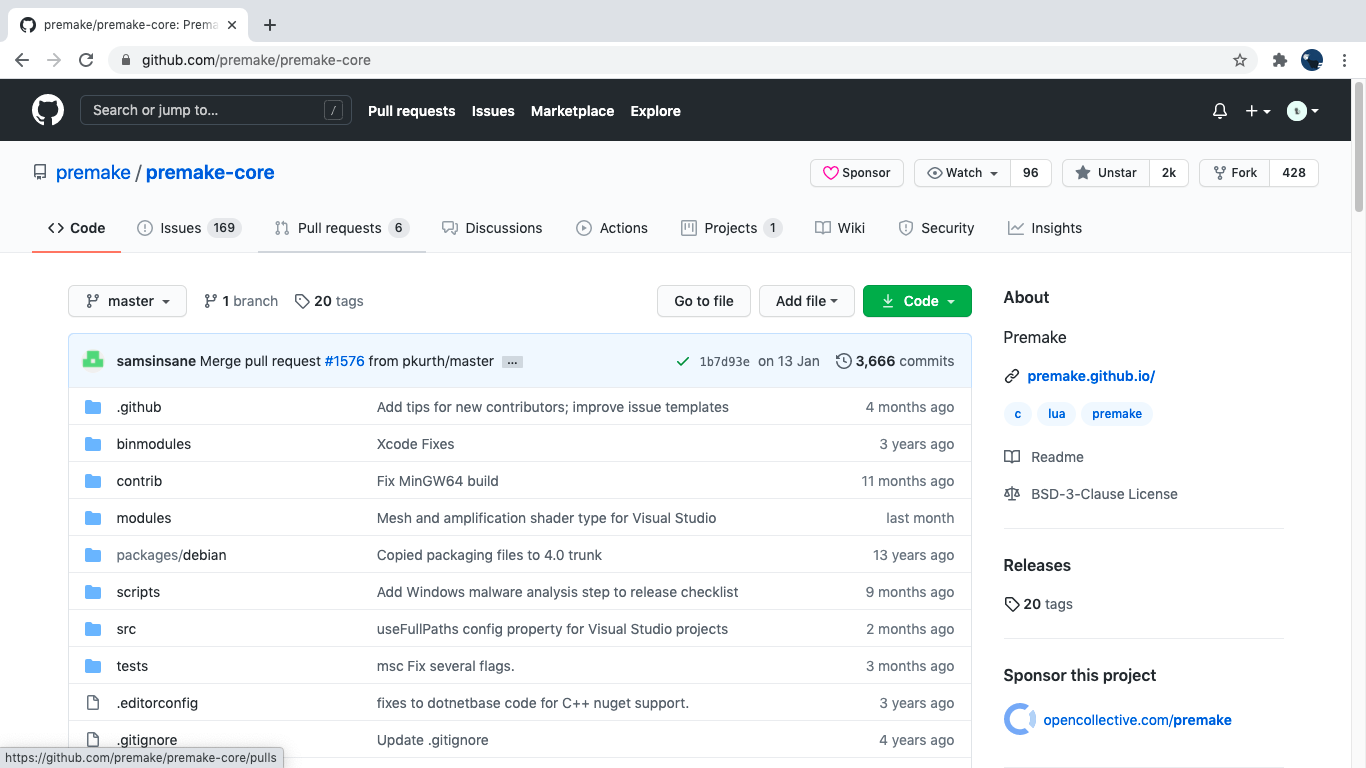Screen dimensions: 1366x768
Task: Click the src folder icon
Action: click(x=93, y=629)
